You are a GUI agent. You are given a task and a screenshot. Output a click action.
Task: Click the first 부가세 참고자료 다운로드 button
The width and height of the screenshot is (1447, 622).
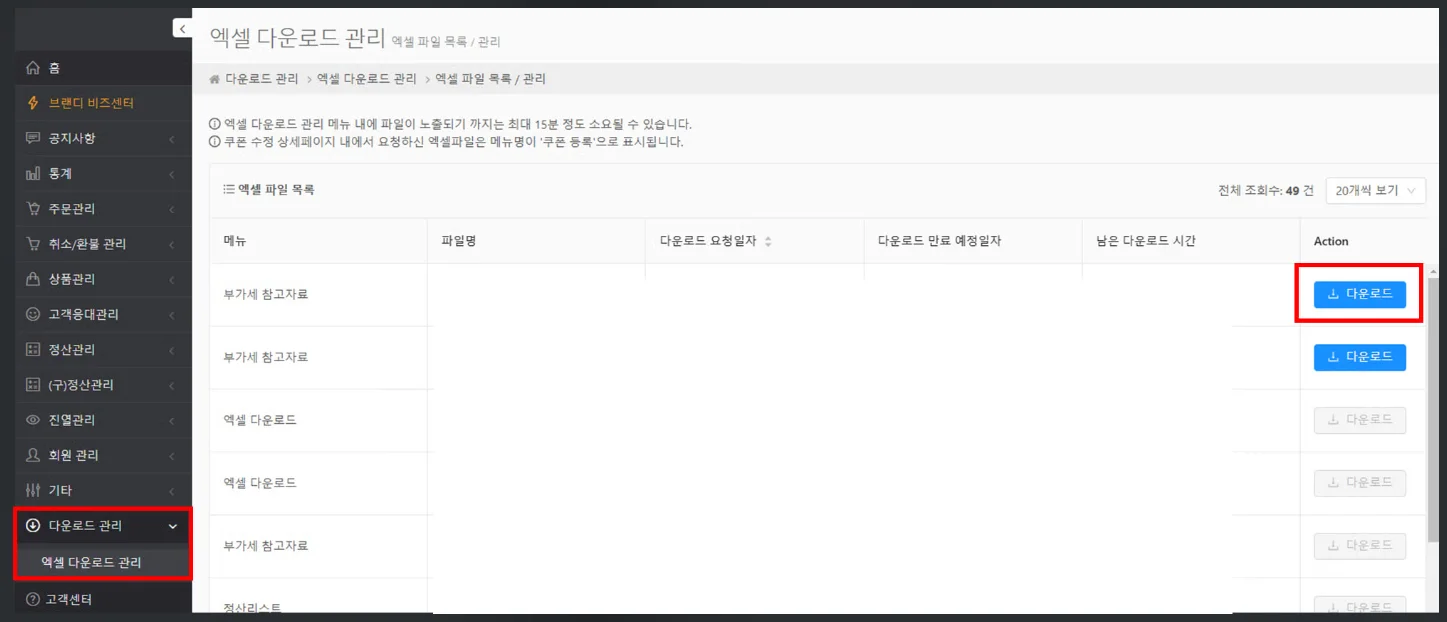(x=1359, y=294)
